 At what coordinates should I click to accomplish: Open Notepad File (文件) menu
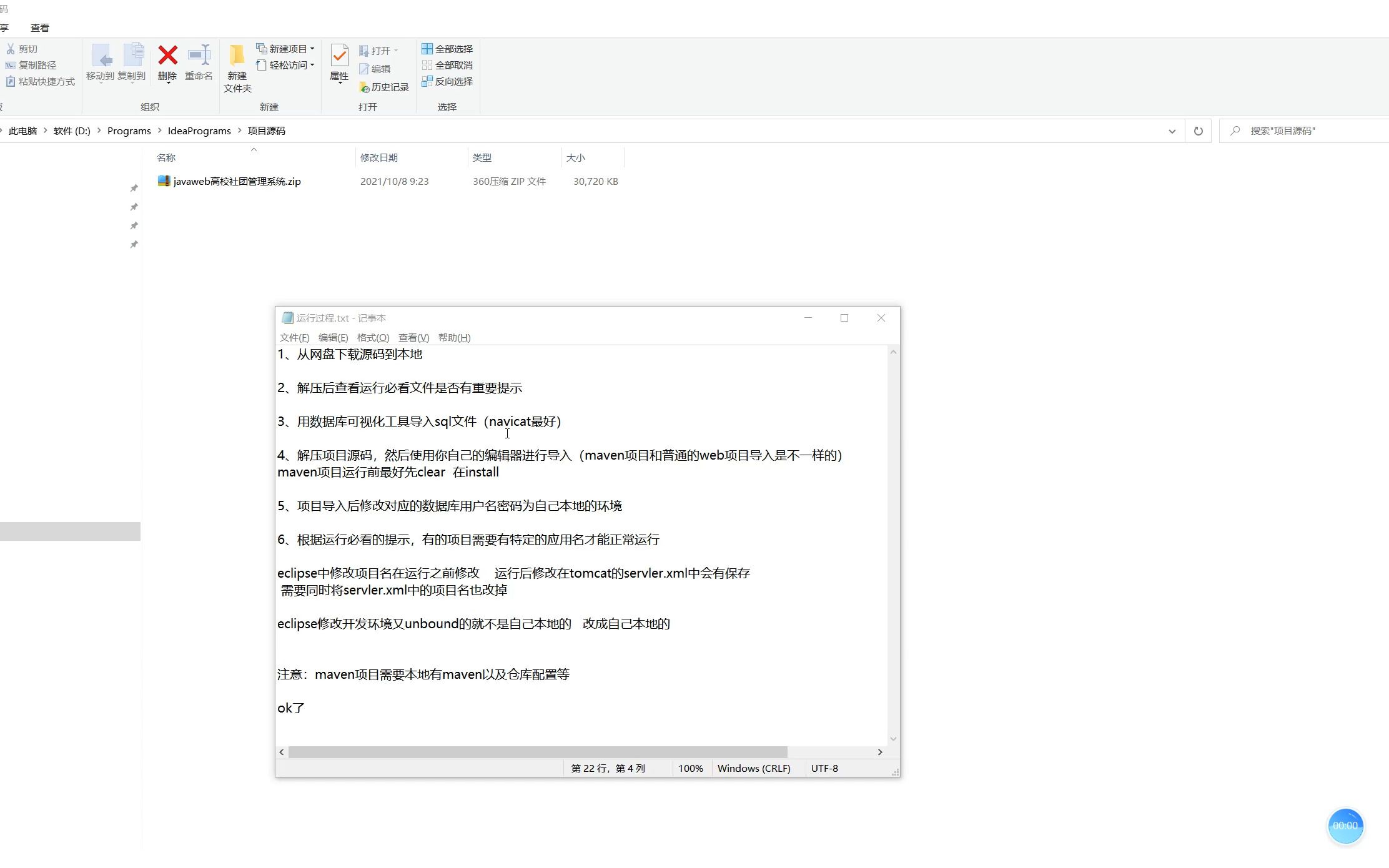click(x=294, y=338)
